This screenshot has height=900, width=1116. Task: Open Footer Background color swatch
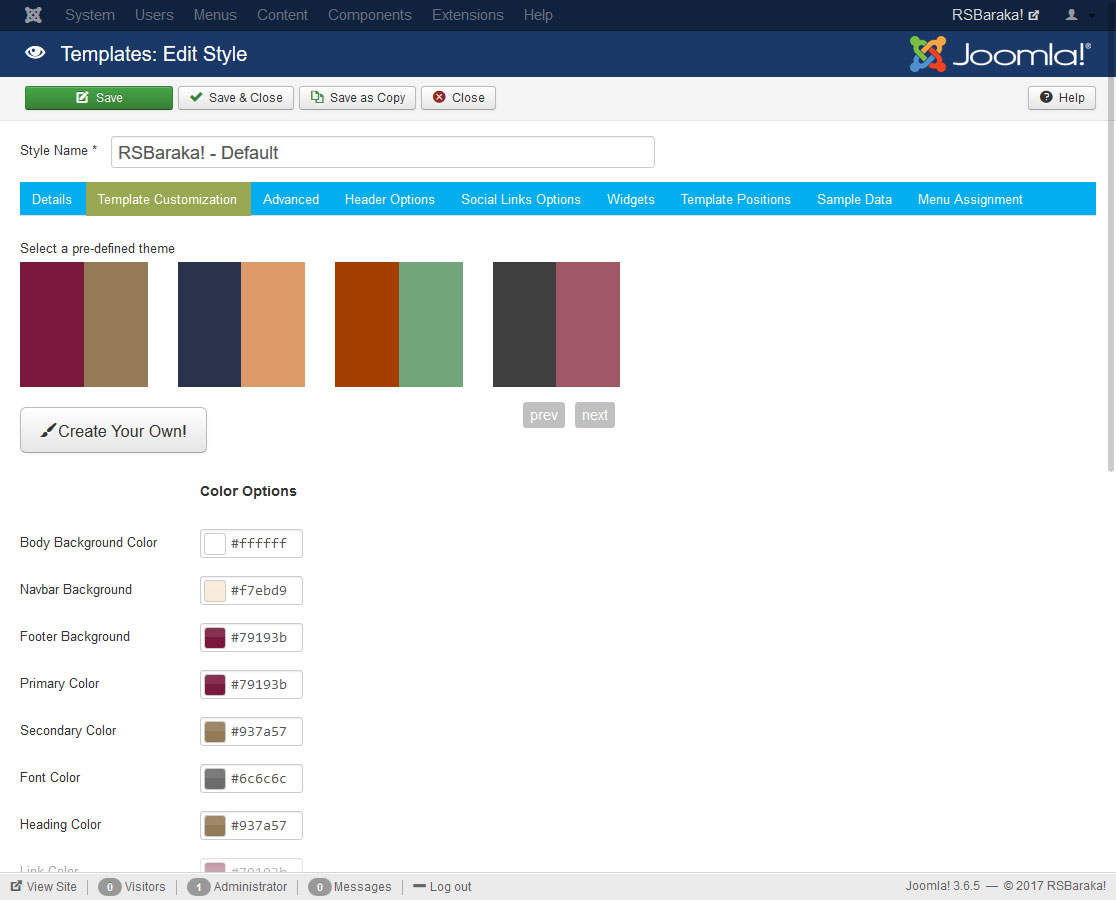pyautogui.click(x=215, y=637)
